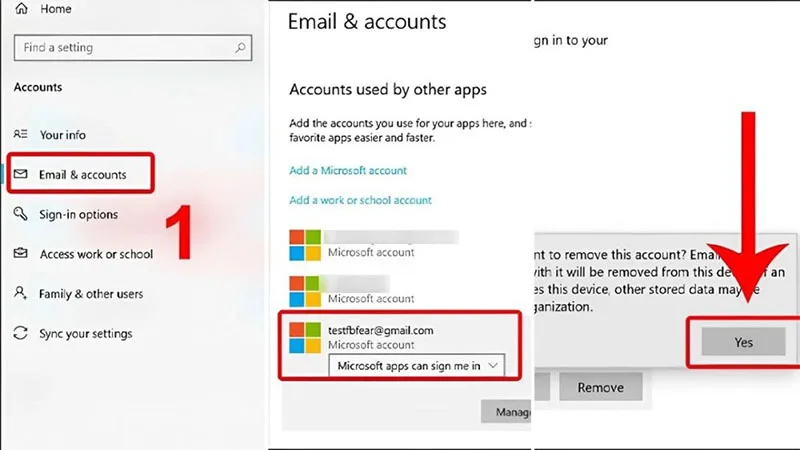Click the Remove button

tap(601, 387)
